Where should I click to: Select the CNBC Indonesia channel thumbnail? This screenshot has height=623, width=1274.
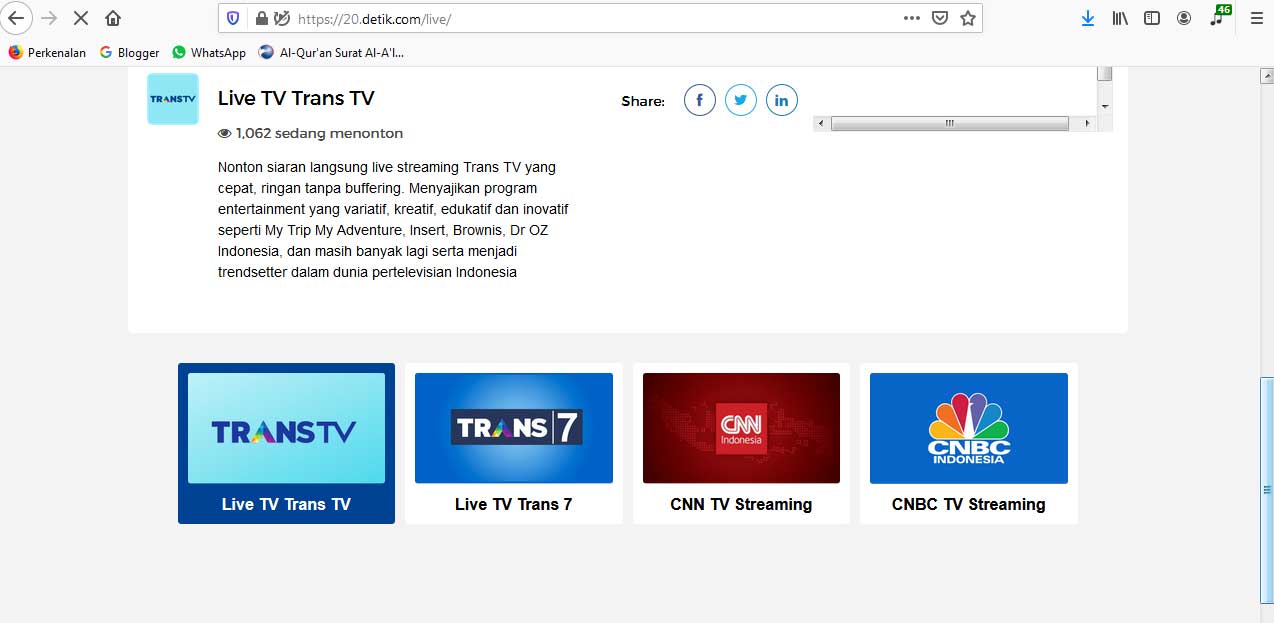(969, 428)
